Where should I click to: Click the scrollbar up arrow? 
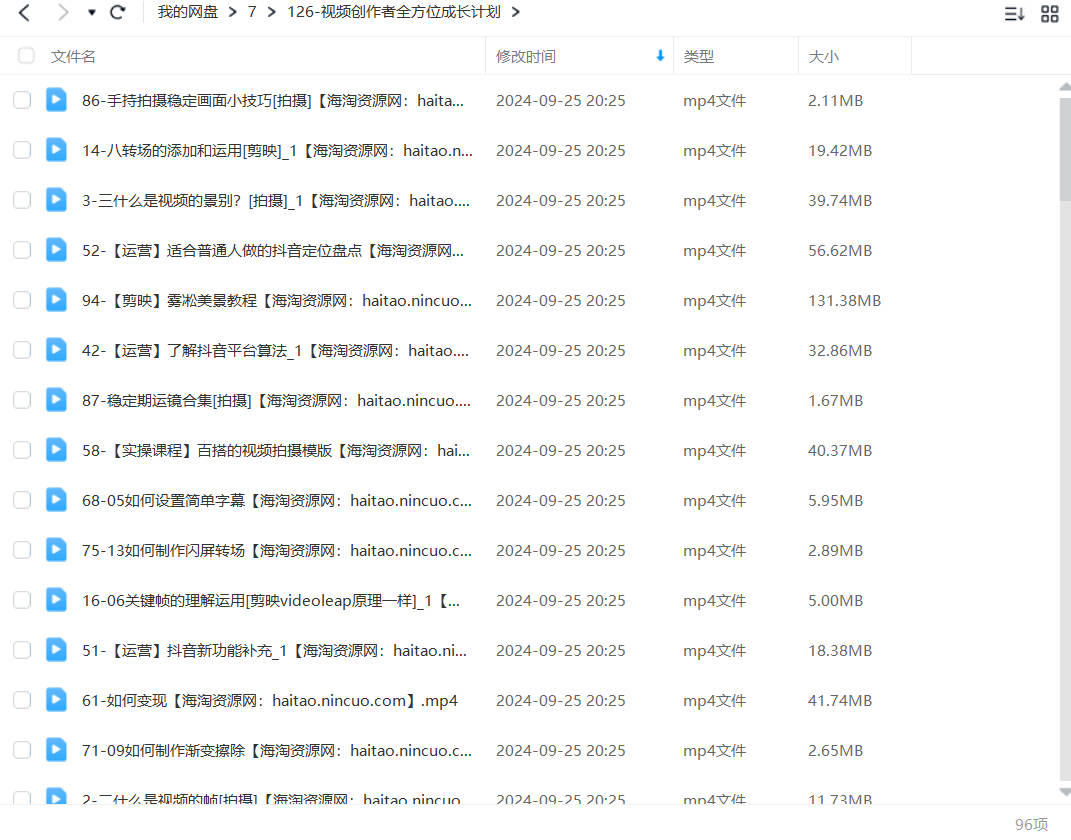click(1065, 87)
